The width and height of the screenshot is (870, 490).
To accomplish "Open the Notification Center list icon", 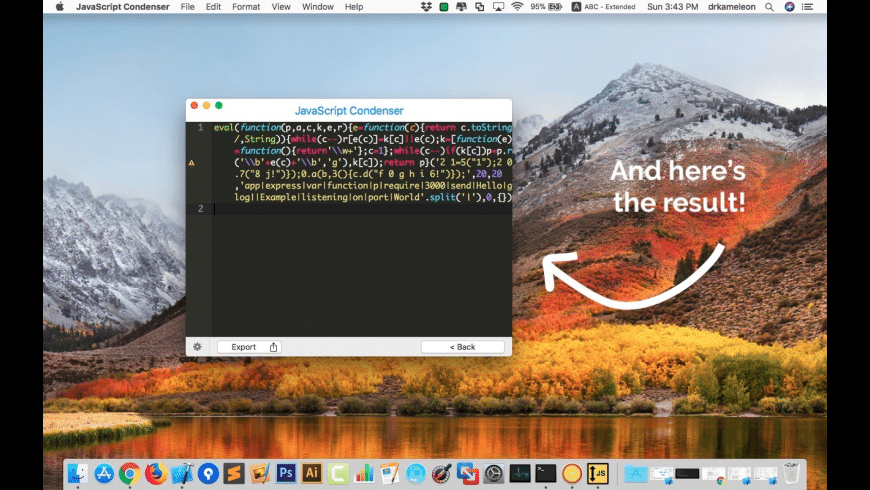I will coord(808,7).
